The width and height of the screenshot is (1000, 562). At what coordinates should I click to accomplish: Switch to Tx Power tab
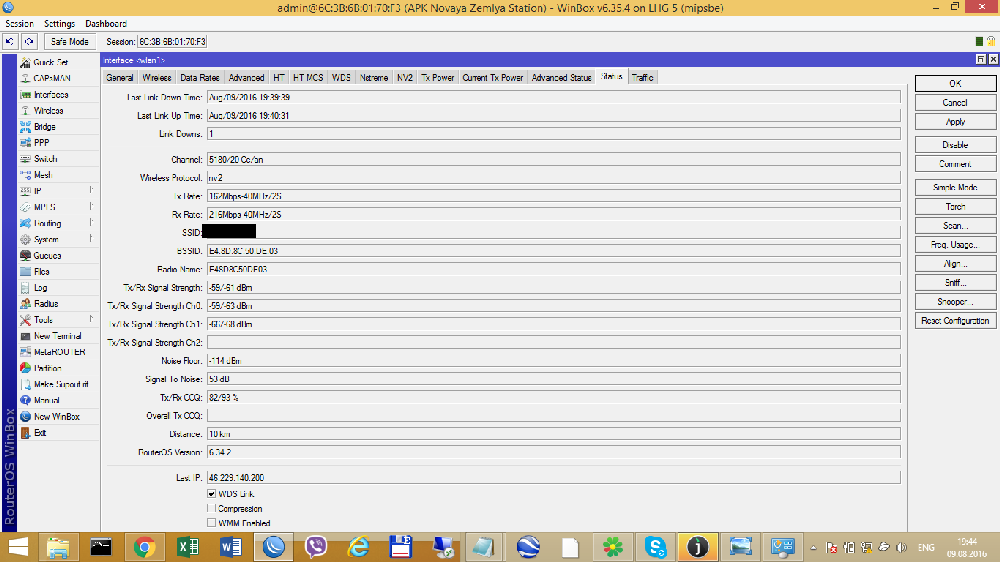click(x=438, y=77)
